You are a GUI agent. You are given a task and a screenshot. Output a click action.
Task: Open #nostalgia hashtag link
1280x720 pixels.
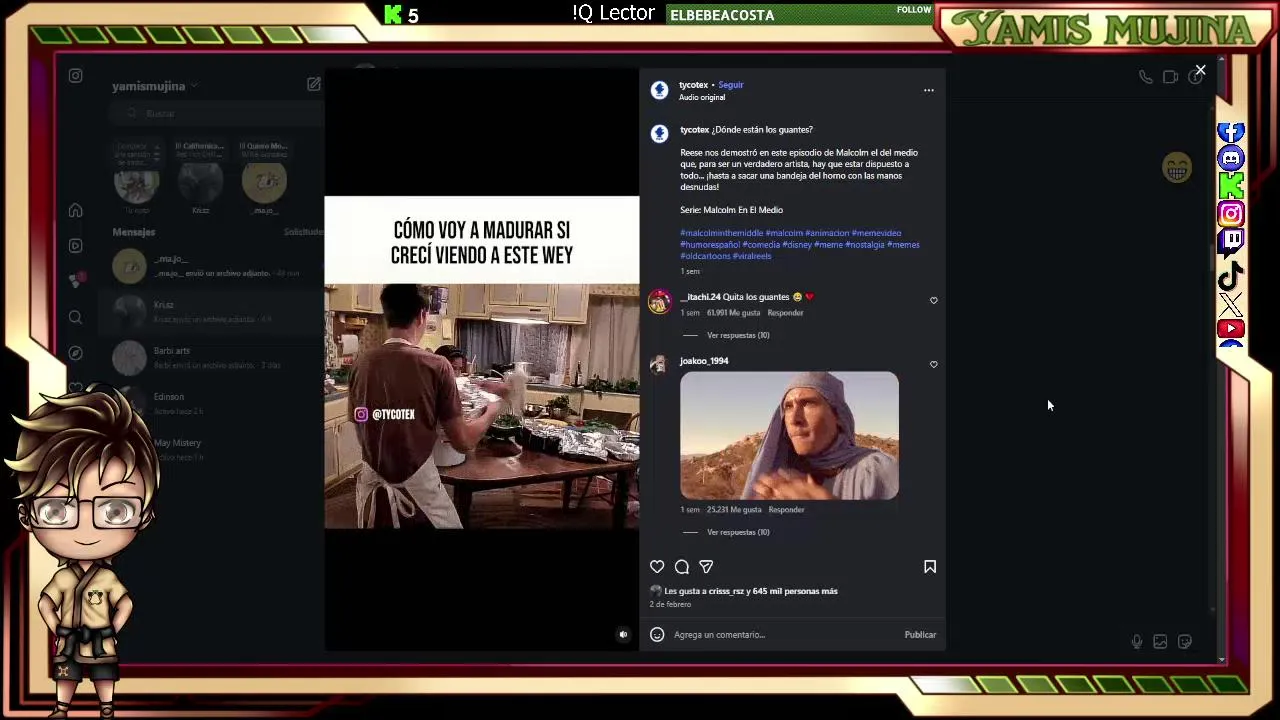[864, 244]
